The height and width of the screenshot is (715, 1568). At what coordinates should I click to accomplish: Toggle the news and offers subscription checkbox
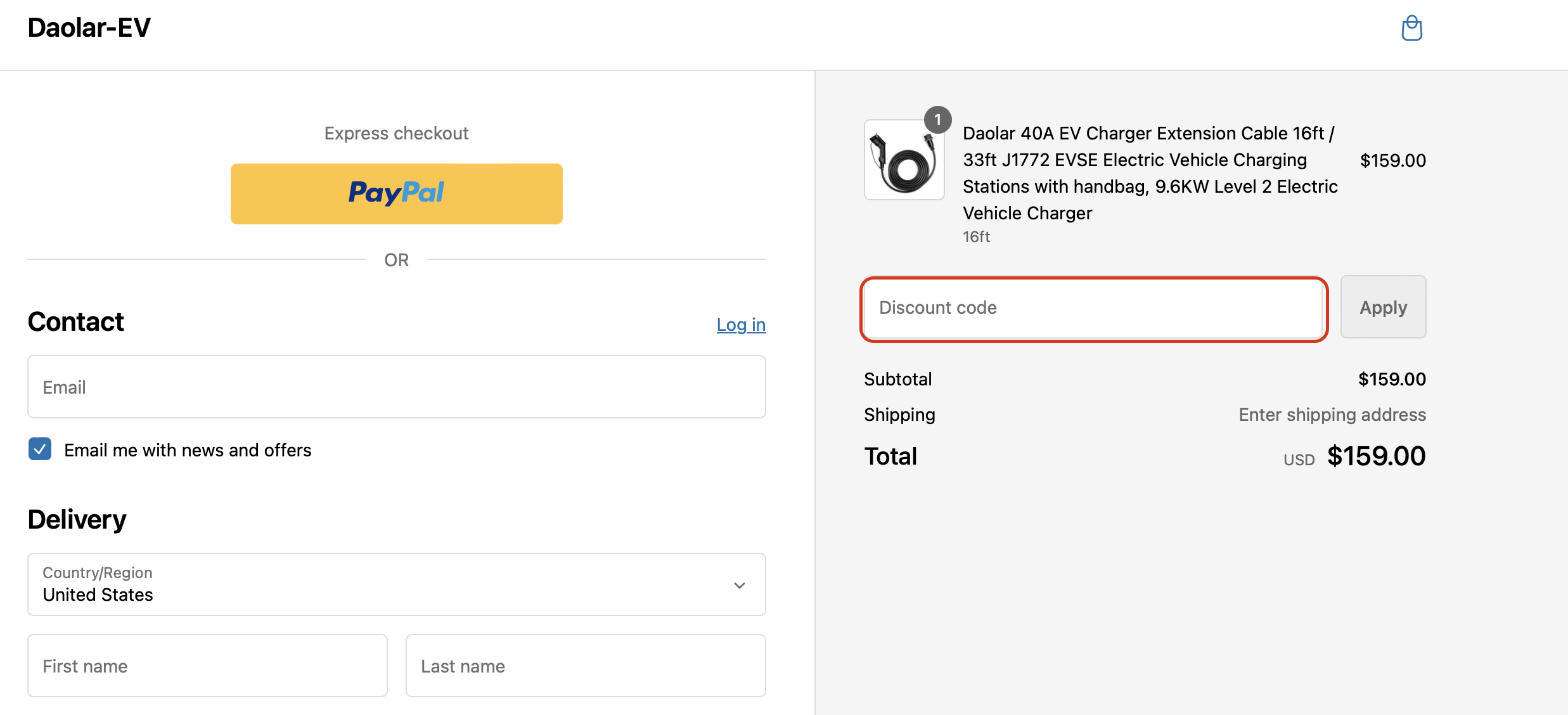click(39, 449)
